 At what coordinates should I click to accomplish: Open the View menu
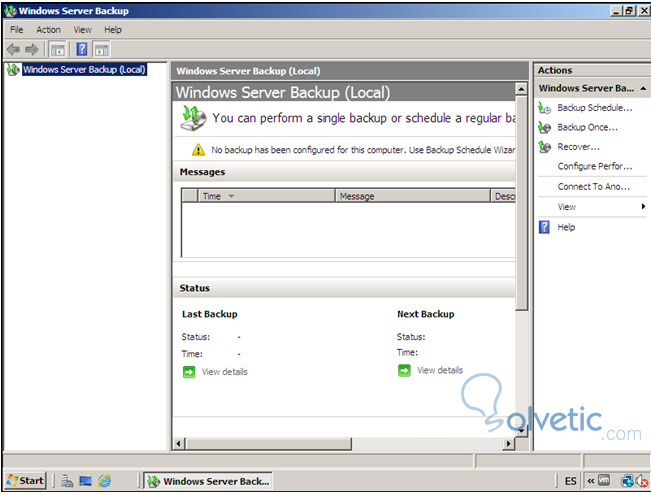(x=82, y=30)
